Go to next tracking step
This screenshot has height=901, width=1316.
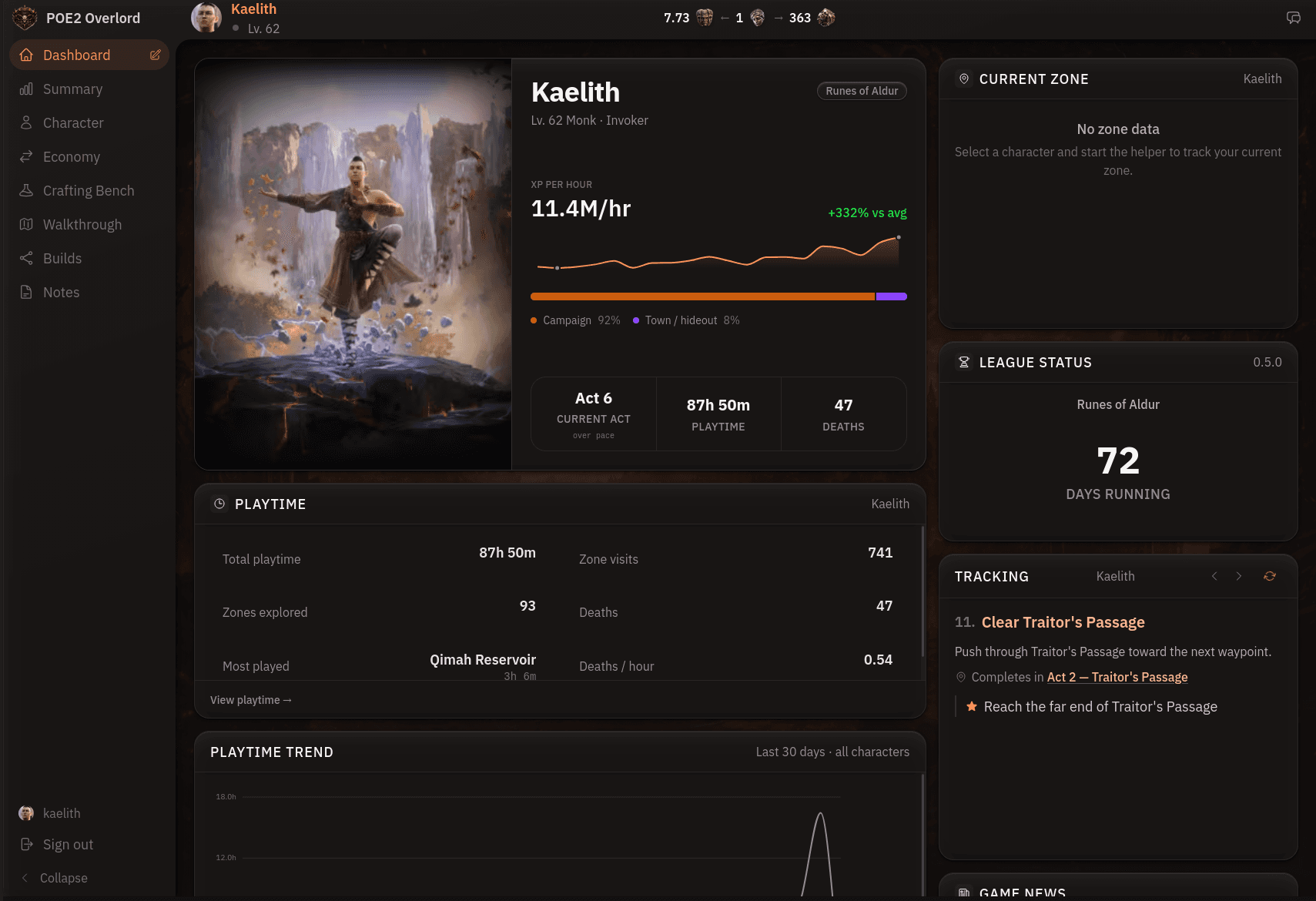[1239, 576]
